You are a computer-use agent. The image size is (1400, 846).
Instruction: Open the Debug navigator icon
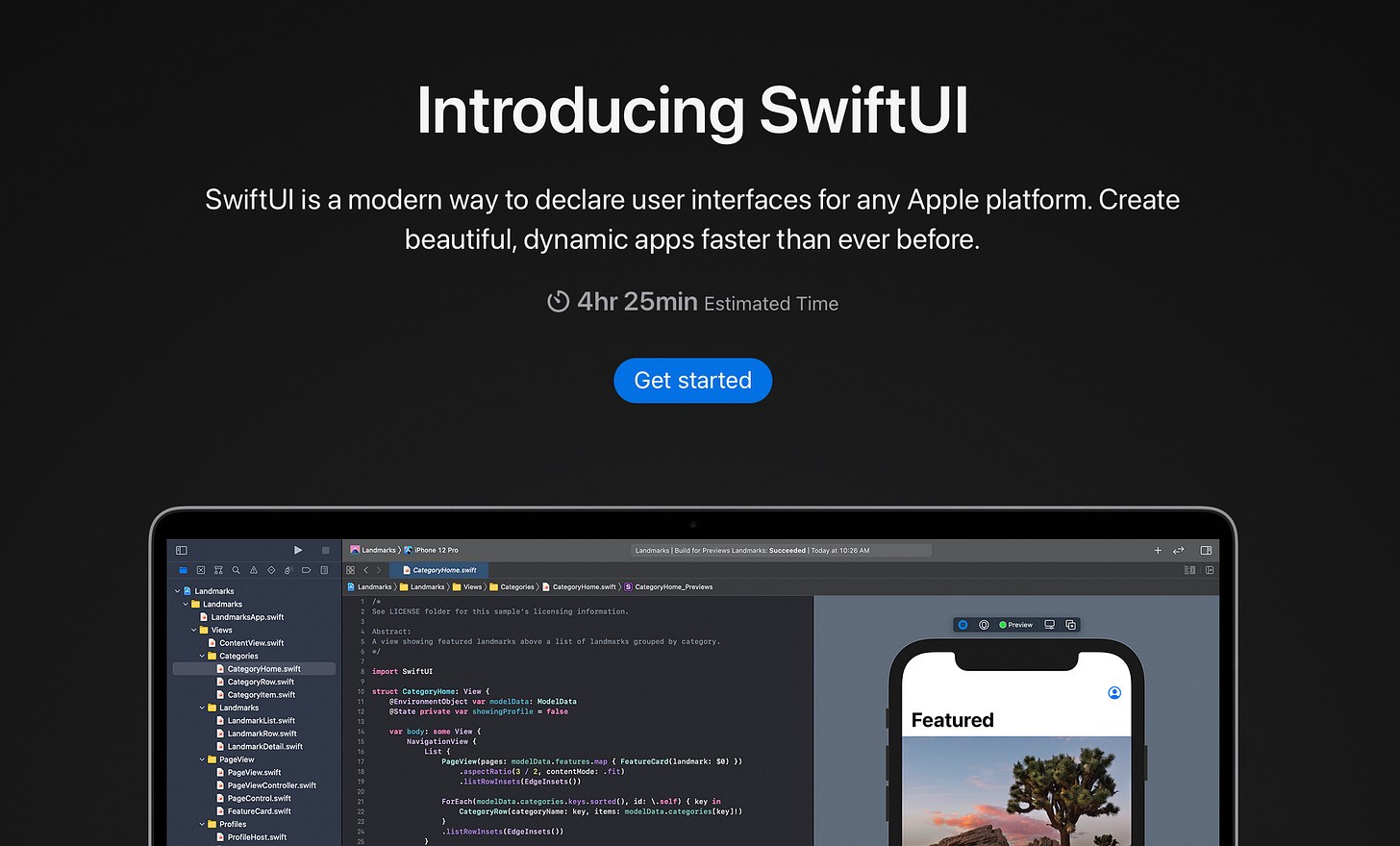click(288, 570)
